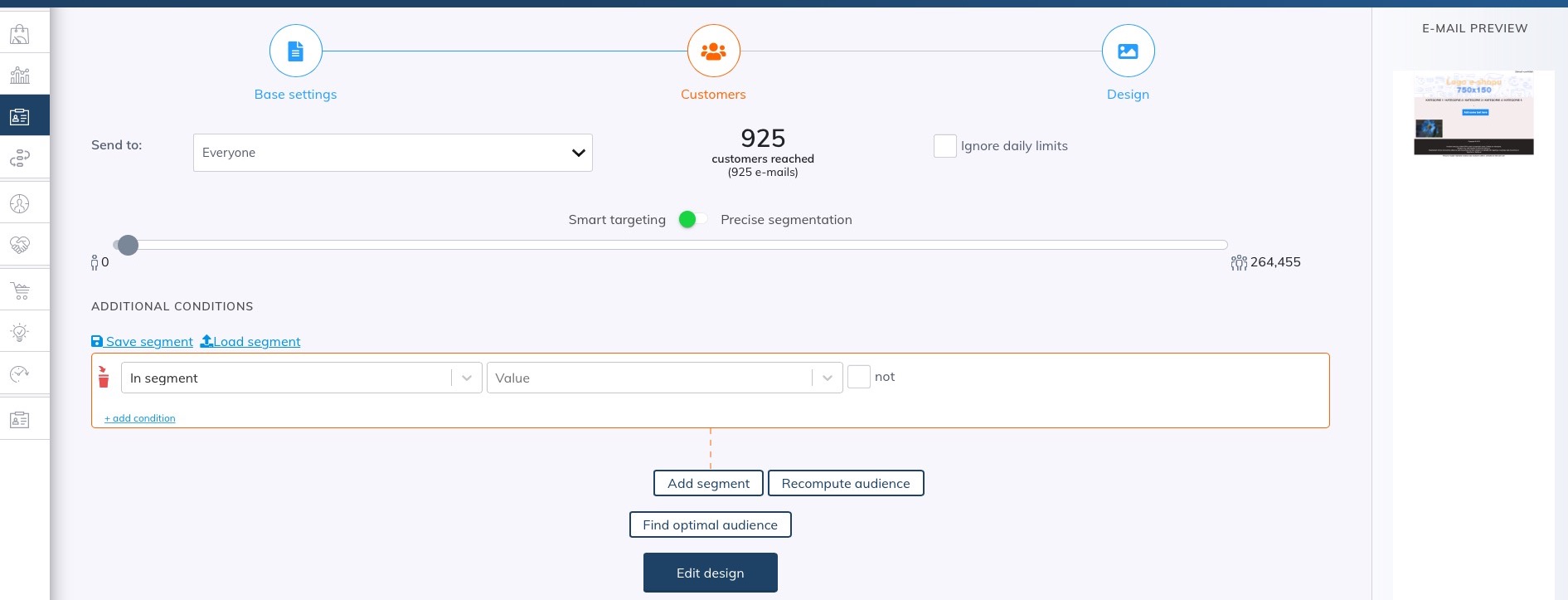Click the 264,455 maximum audience value

coord(1275,262)
